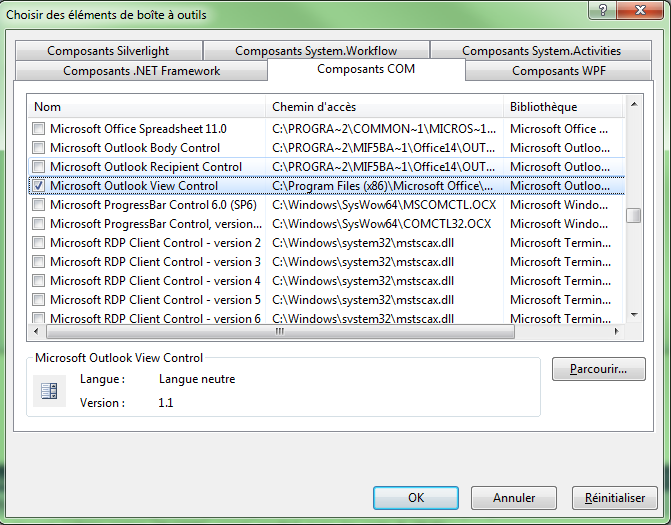671x525 pixels.
Task: Open the Composants System.Workflow tab
Action: (x=316, y=50)
